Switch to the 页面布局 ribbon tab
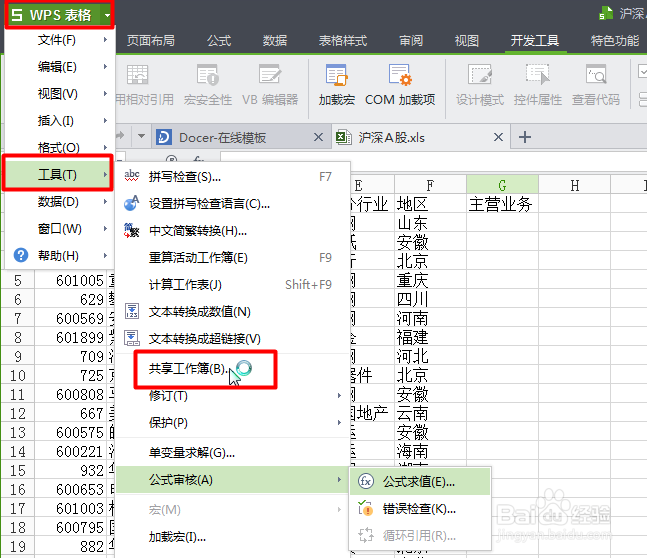This screenshot has width=647, height=558. (151, 40)
